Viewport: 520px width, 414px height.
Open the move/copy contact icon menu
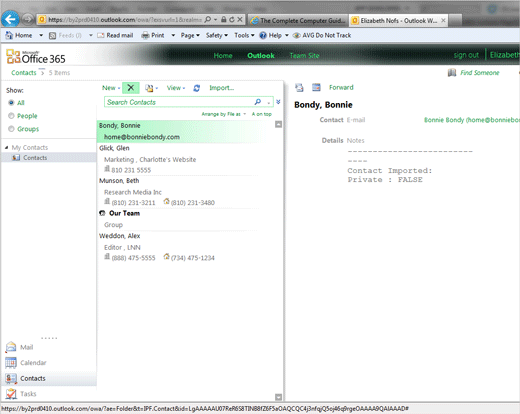point(151,88)
